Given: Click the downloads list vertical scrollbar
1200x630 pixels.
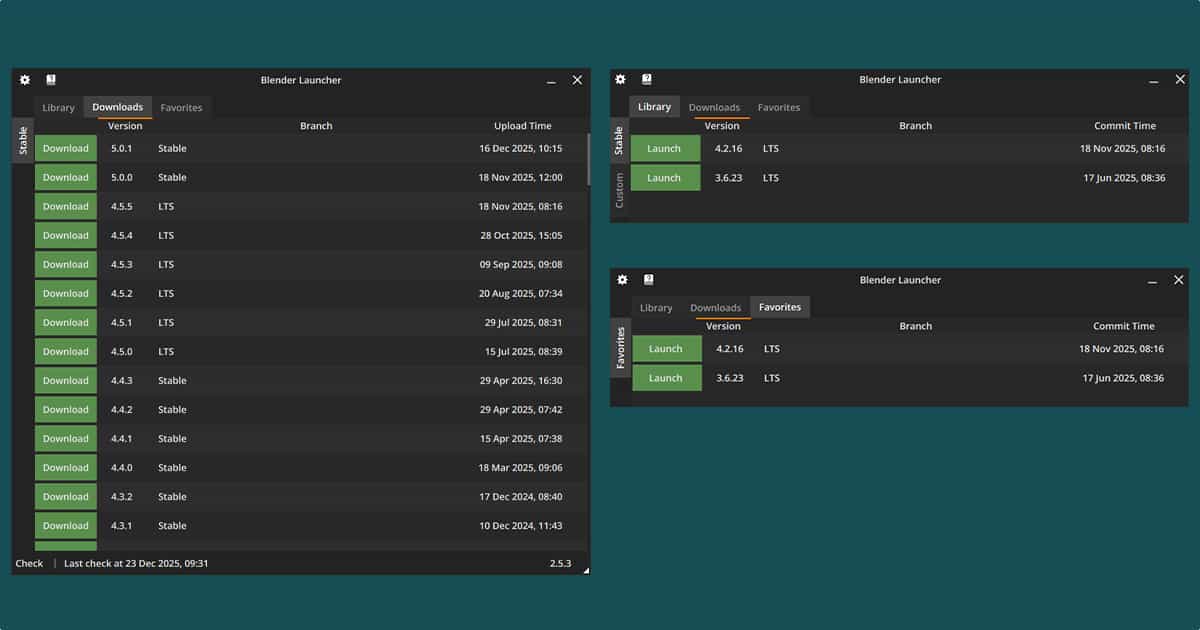Looking at the screenshot, I should (588, 160).
